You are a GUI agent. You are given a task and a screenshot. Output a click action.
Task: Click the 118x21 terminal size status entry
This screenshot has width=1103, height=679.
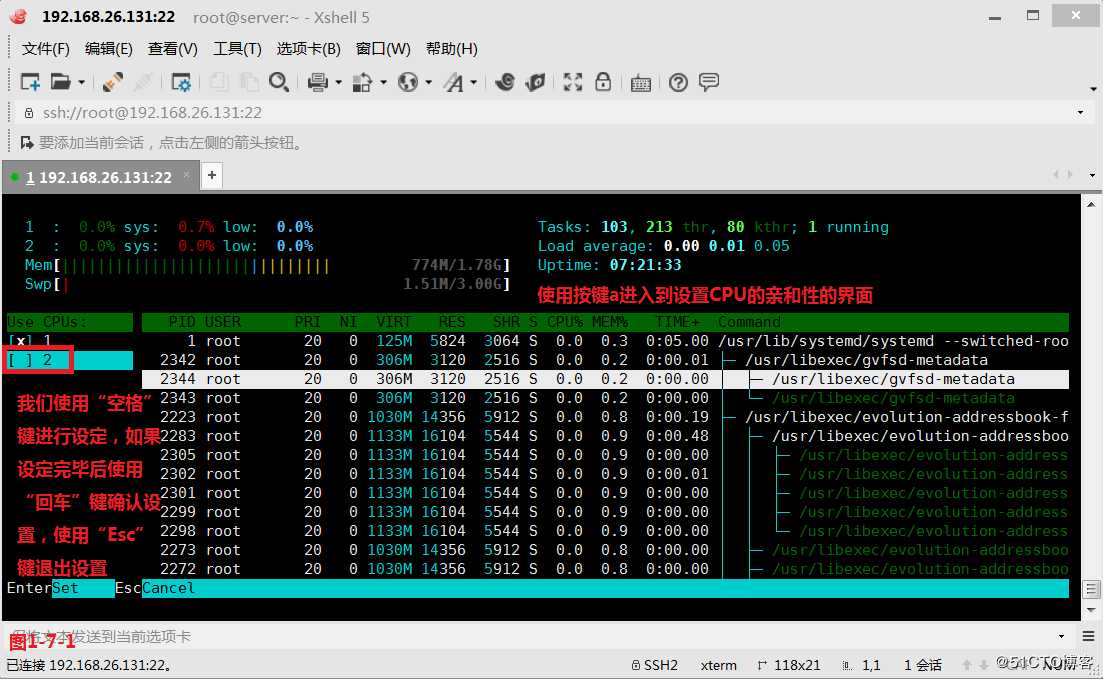(789, 665)
